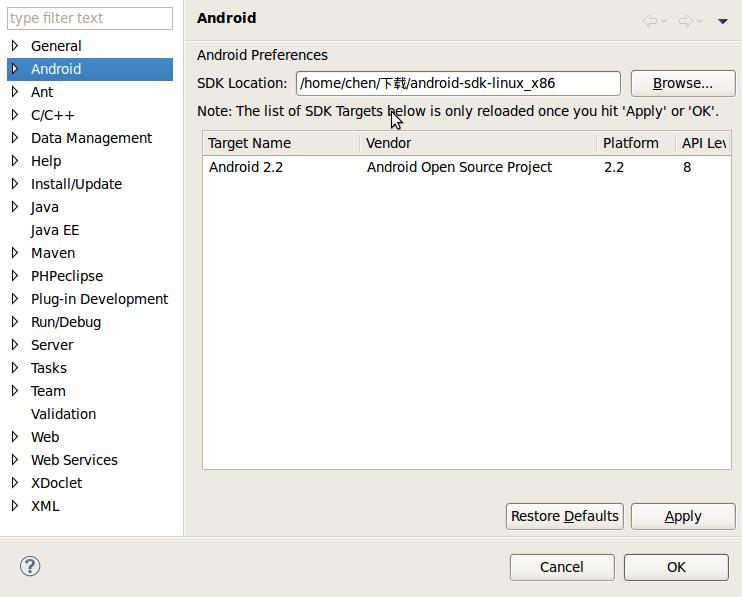Image resolution: width=742 pixels, height=597 pixels.
Task: Click the help question mark icon
Action: click(30, 566)
